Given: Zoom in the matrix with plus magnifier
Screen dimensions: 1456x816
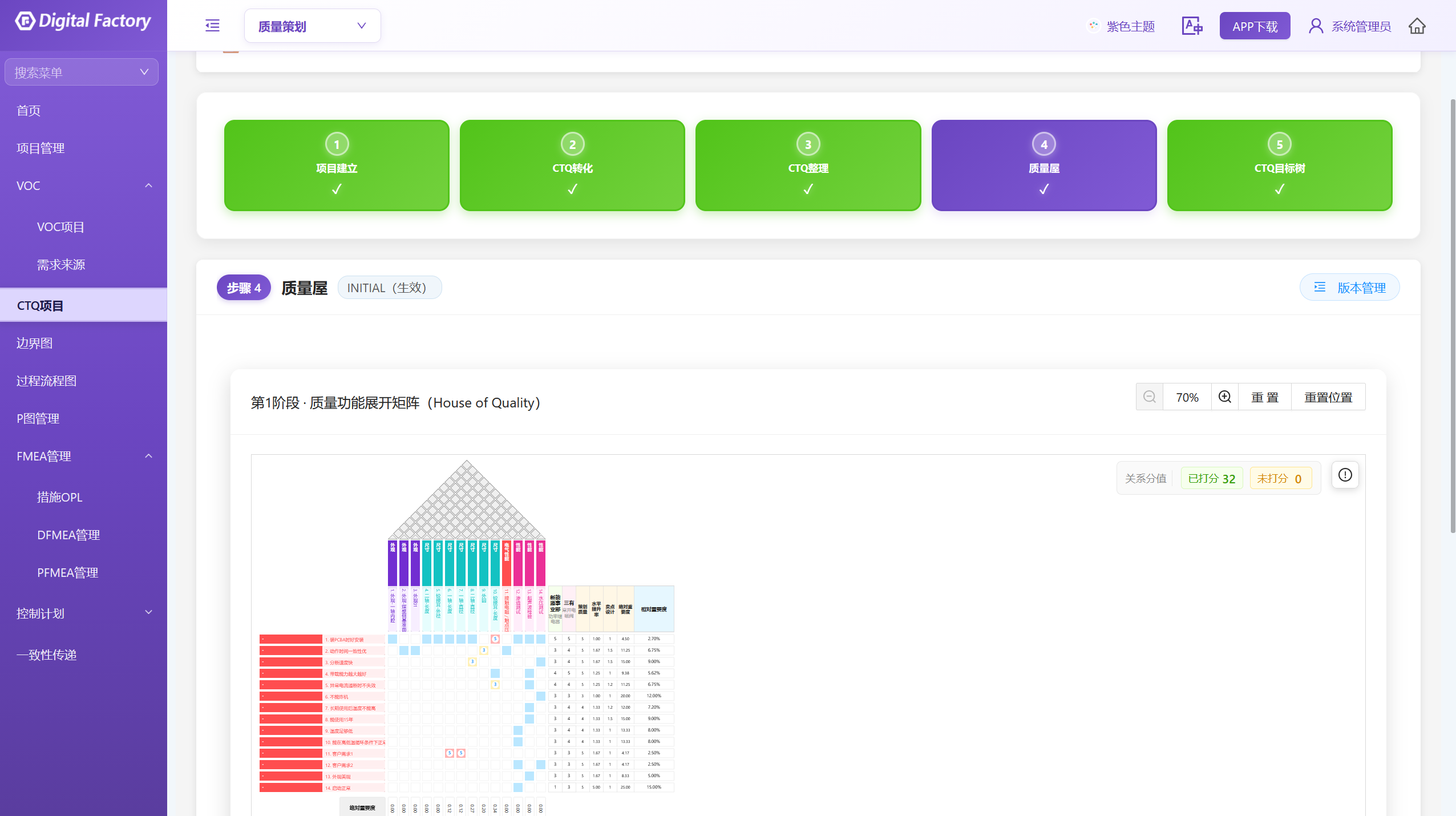Looking at the screenshot, I should (x=1225, y=397).
